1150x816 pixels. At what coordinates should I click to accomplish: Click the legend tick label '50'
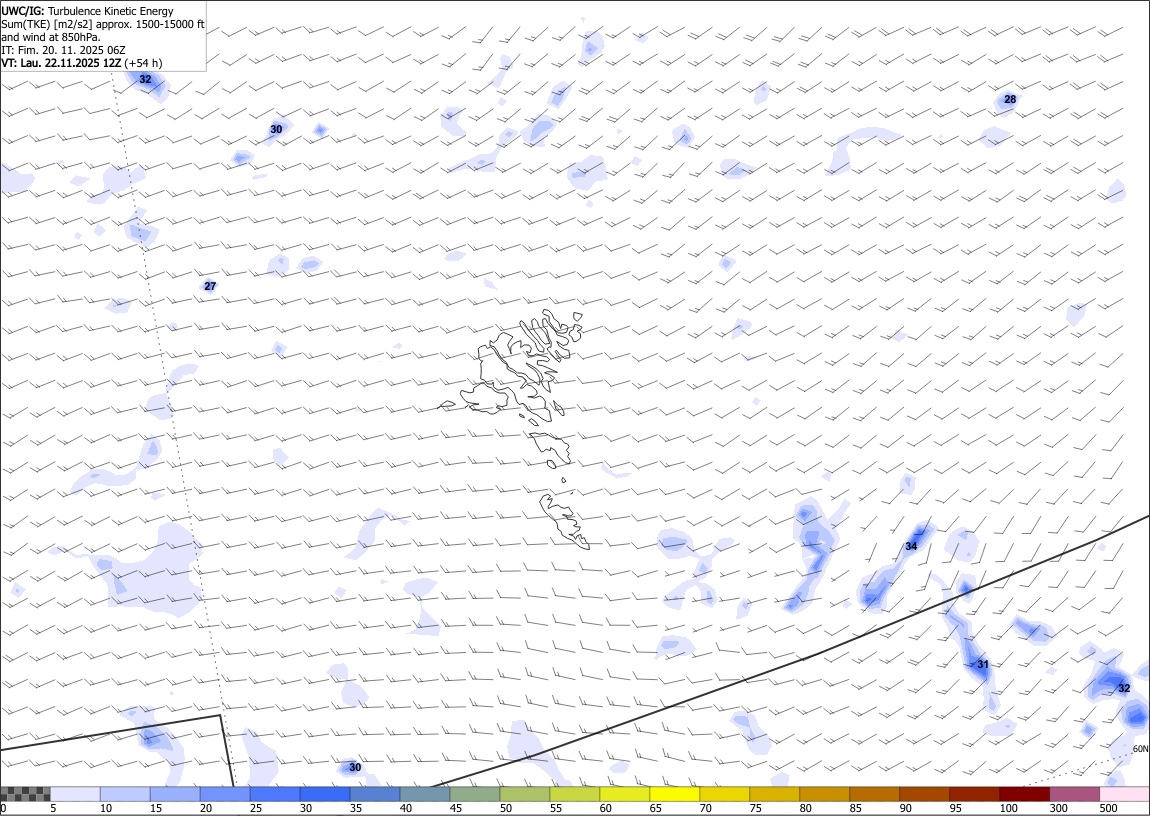[x=505, y=809]
